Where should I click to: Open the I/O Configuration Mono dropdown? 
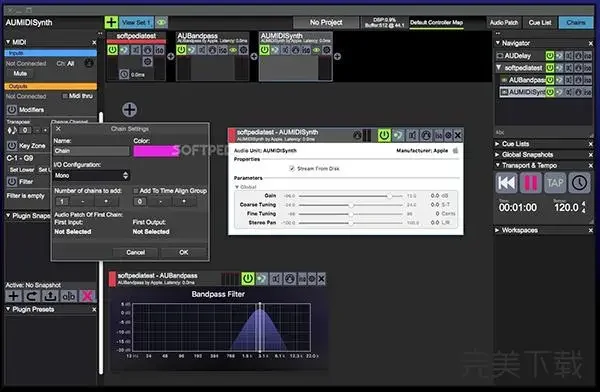point(91,175)
